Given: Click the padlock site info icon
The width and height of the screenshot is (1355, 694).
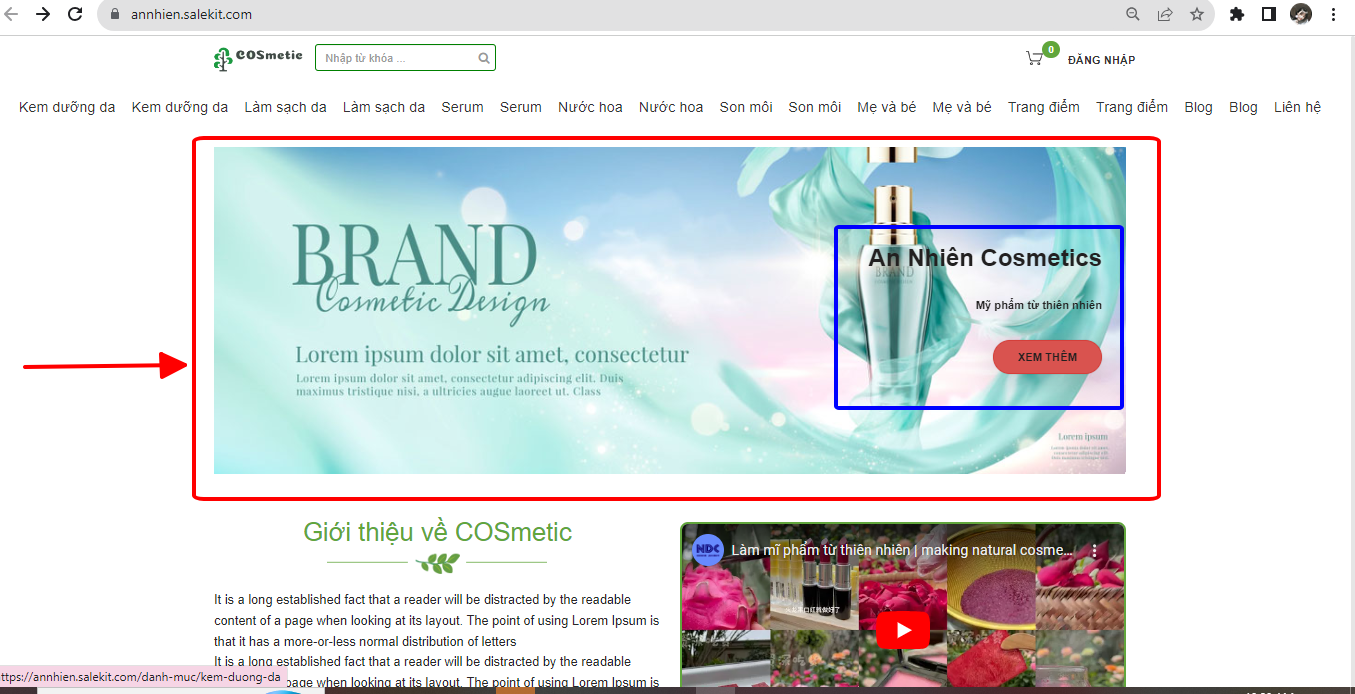Looking at the screenshot, I should click(x=113, y=15).
